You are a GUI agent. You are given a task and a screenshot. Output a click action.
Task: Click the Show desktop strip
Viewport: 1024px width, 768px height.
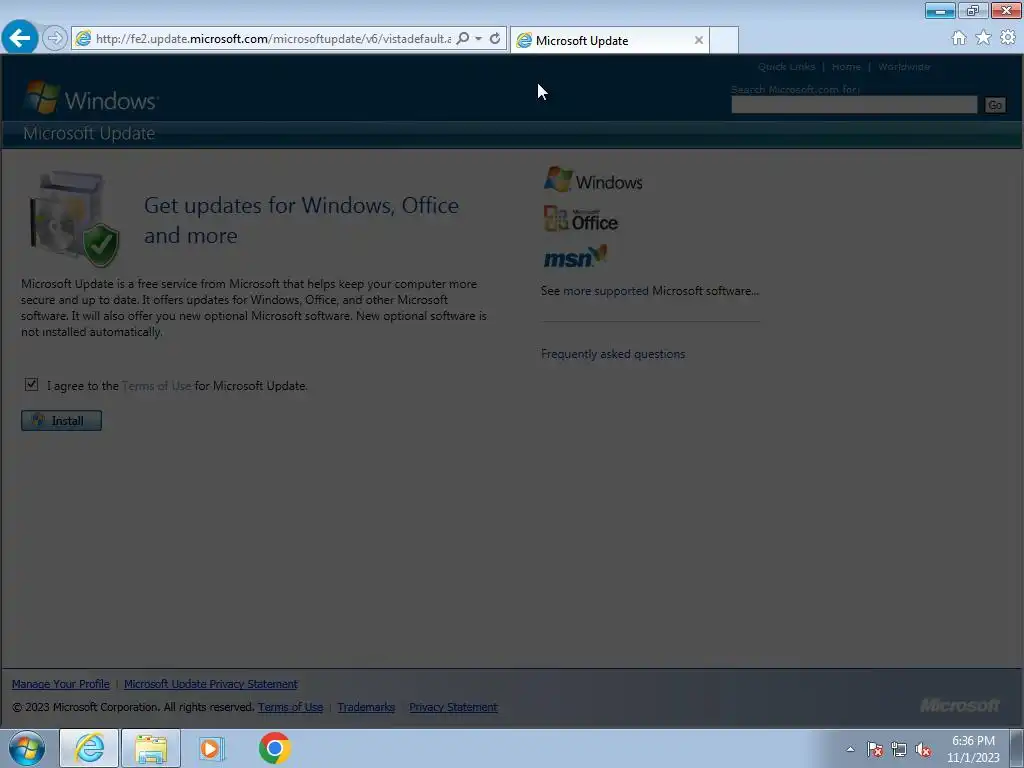point(1016,748)
